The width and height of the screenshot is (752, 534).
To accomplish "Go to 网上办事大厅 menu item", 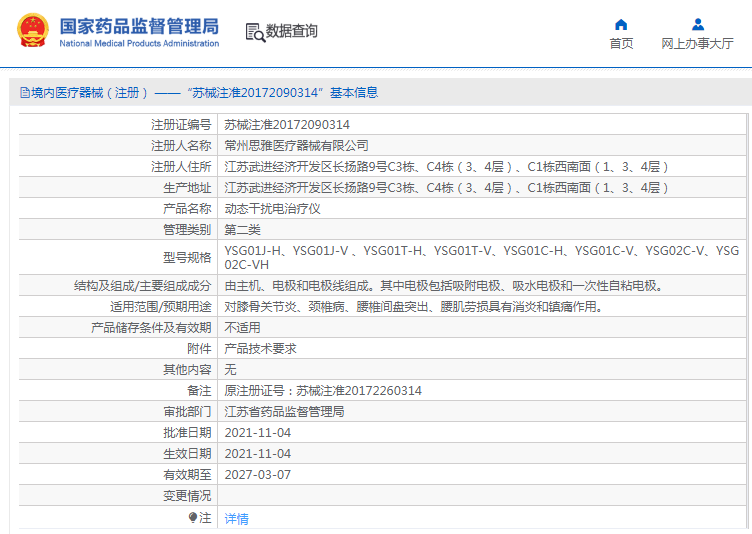I will click(697, 43).
